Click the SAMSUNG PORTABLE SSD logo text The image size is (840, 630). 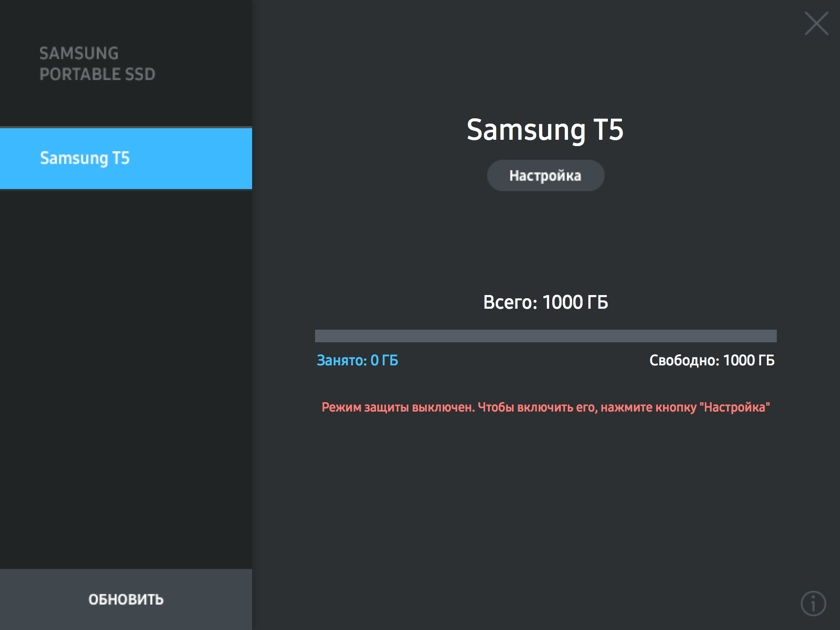tap(97, 64)
